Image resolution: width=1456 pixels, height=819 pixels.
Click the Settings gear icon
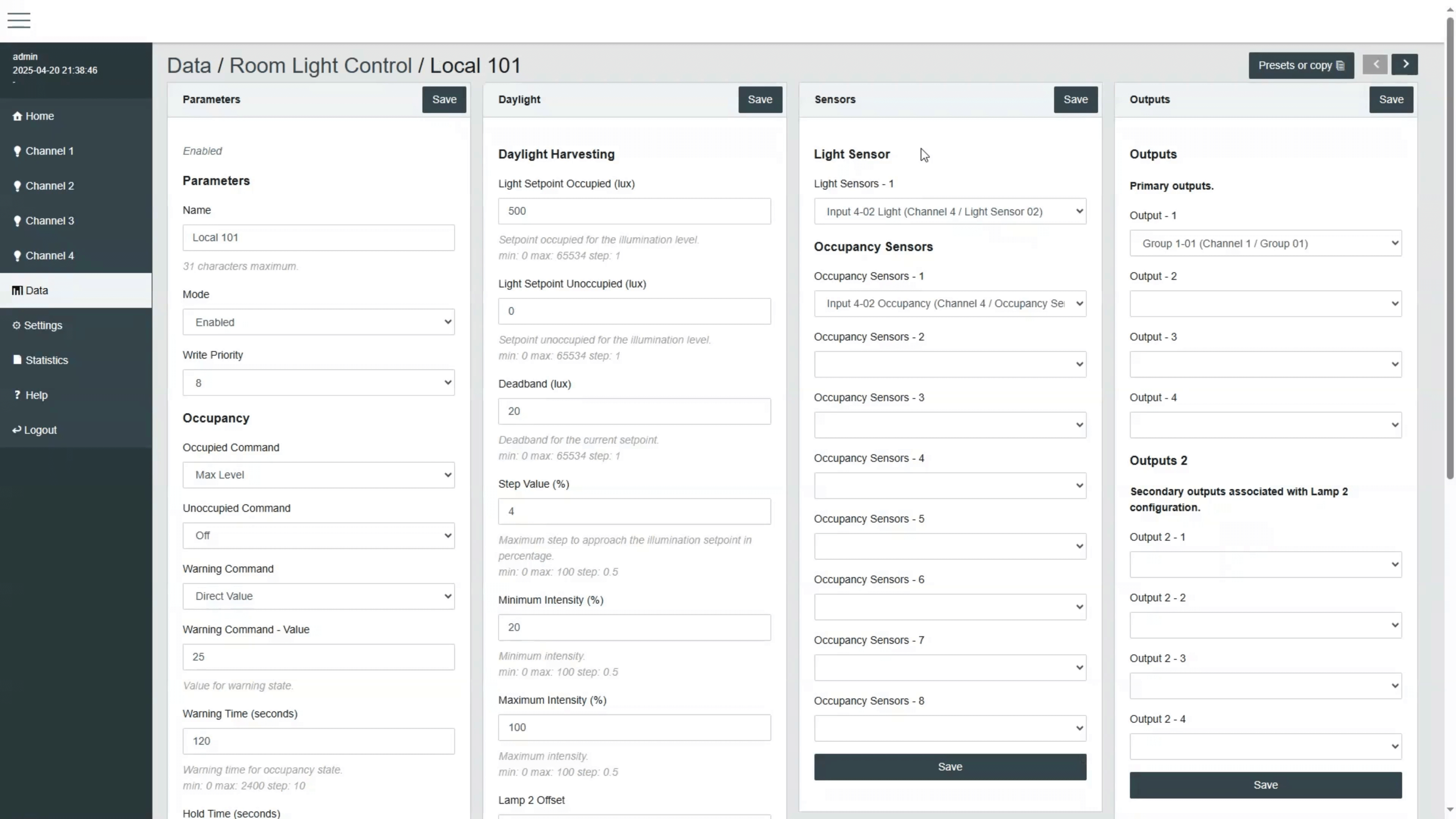[x=16, y=326]
